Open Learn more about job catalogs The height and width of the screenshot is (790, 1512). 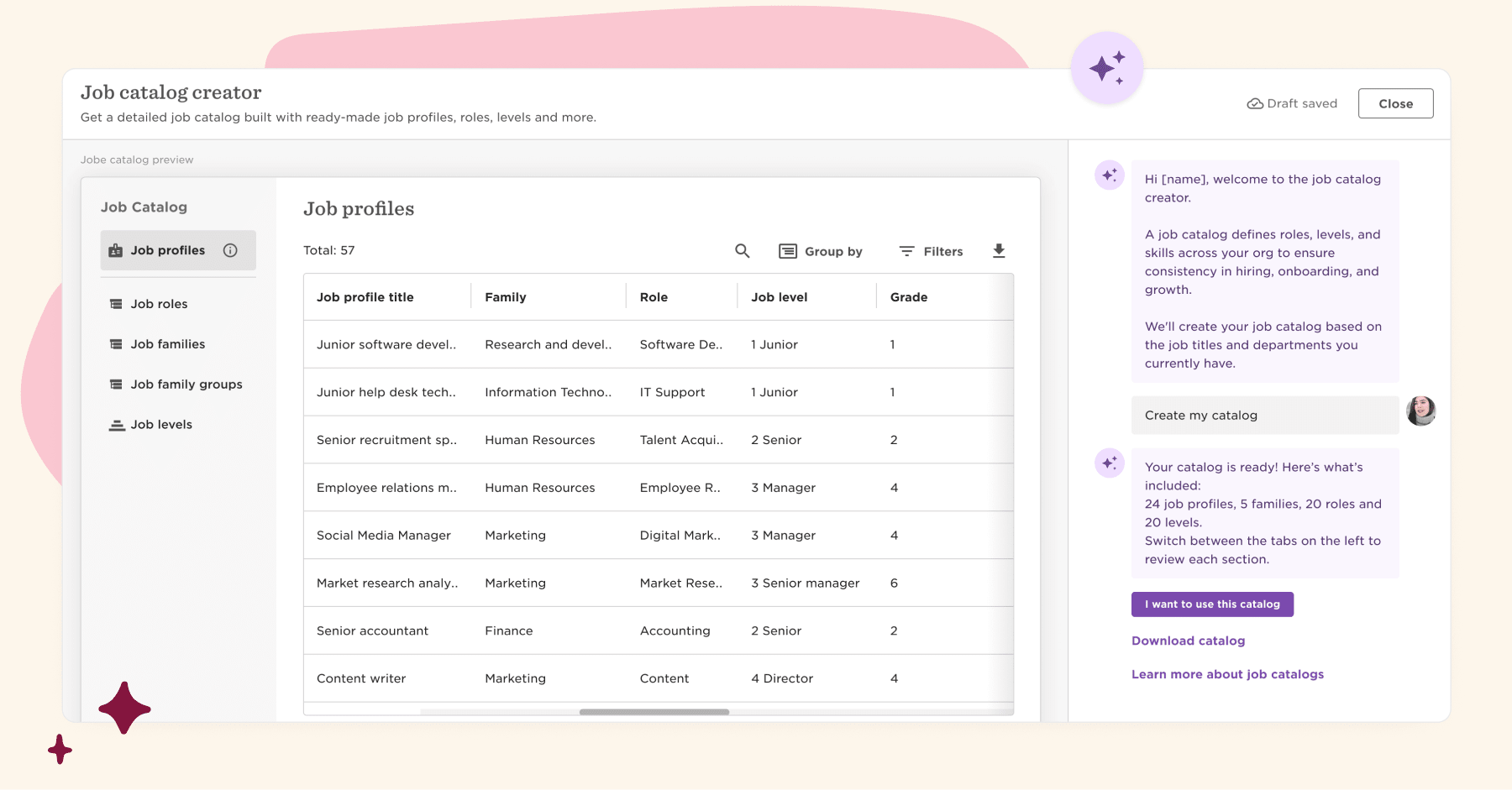[x=1227, y=674]
